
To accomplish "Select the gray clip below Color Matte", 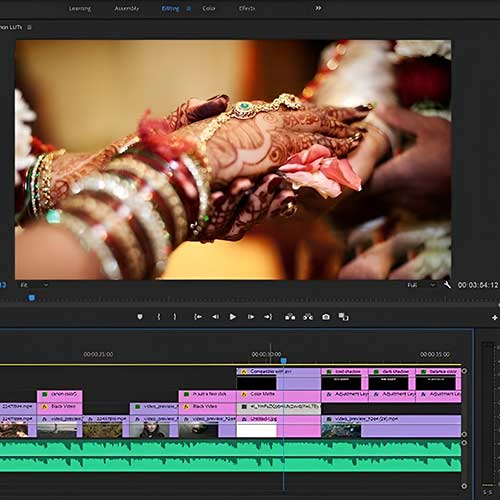I will tap(279, 409).
